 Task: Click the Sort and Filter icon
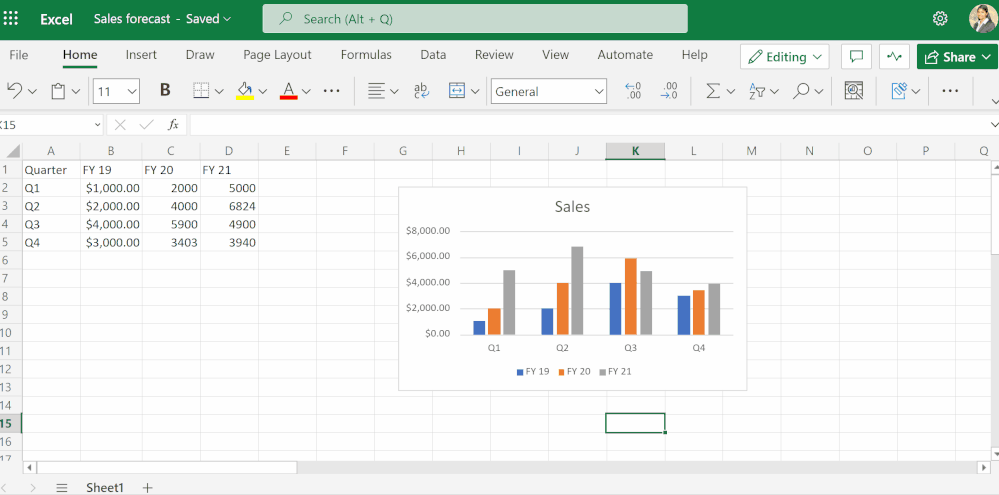(x=757, y=91)
